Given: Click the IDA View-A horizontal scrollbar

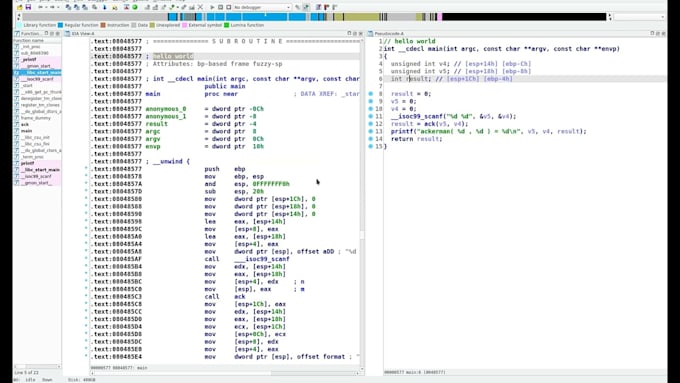Looking at the screenshot, I should (x=225, y=373).
